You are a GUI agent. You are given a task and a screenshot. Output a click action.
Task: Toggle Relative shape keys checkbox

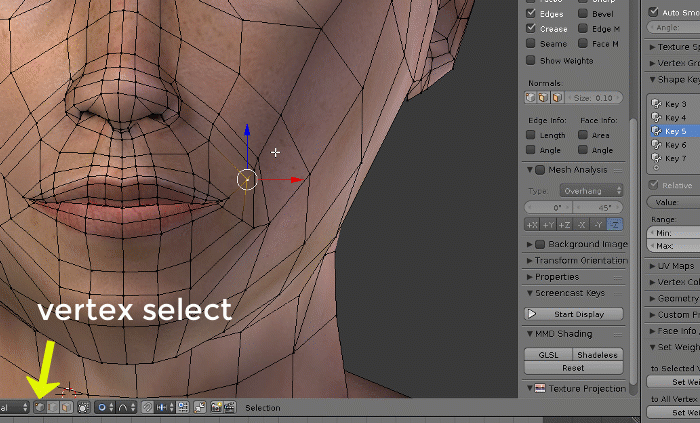tap(654, 184)
